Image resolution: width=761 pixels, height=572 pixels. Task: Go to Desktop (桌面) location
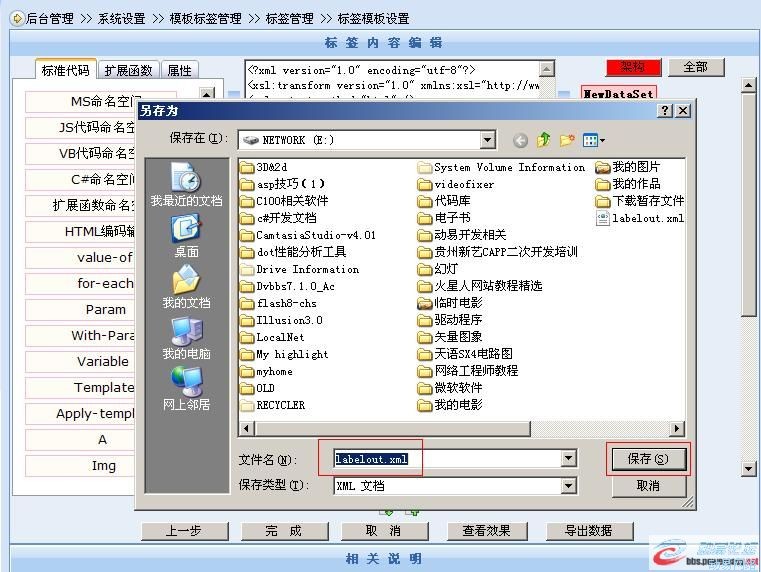click(x=186, y=236)
